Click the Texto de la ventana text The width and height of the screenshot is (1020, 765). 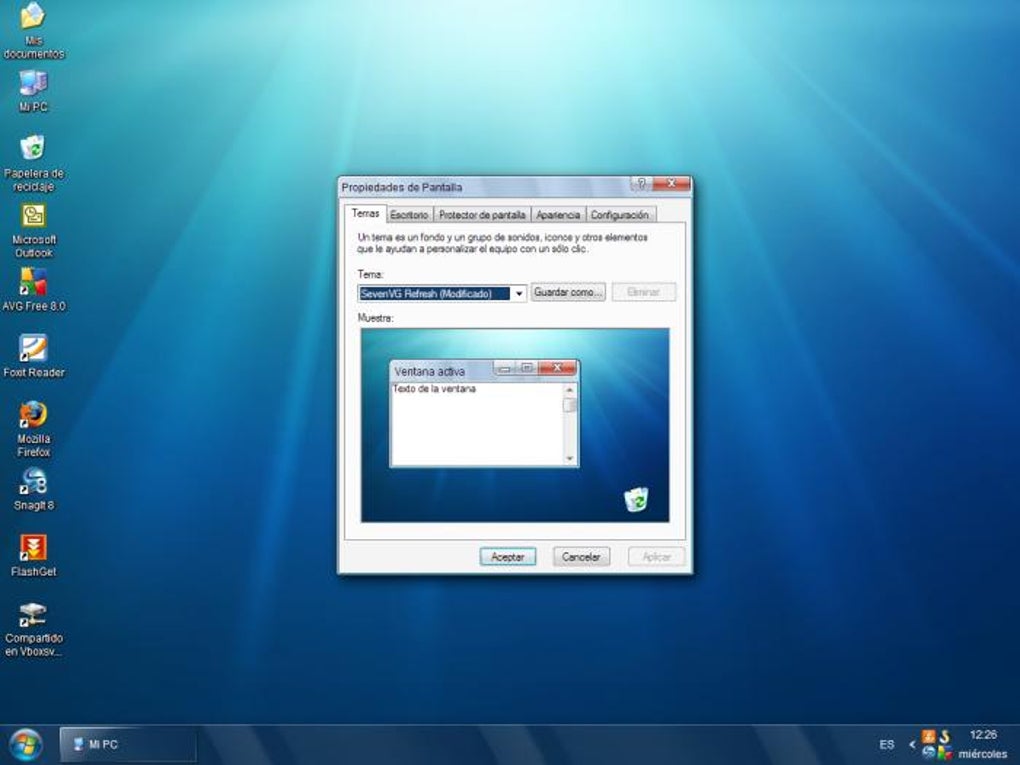pos(435,388)
